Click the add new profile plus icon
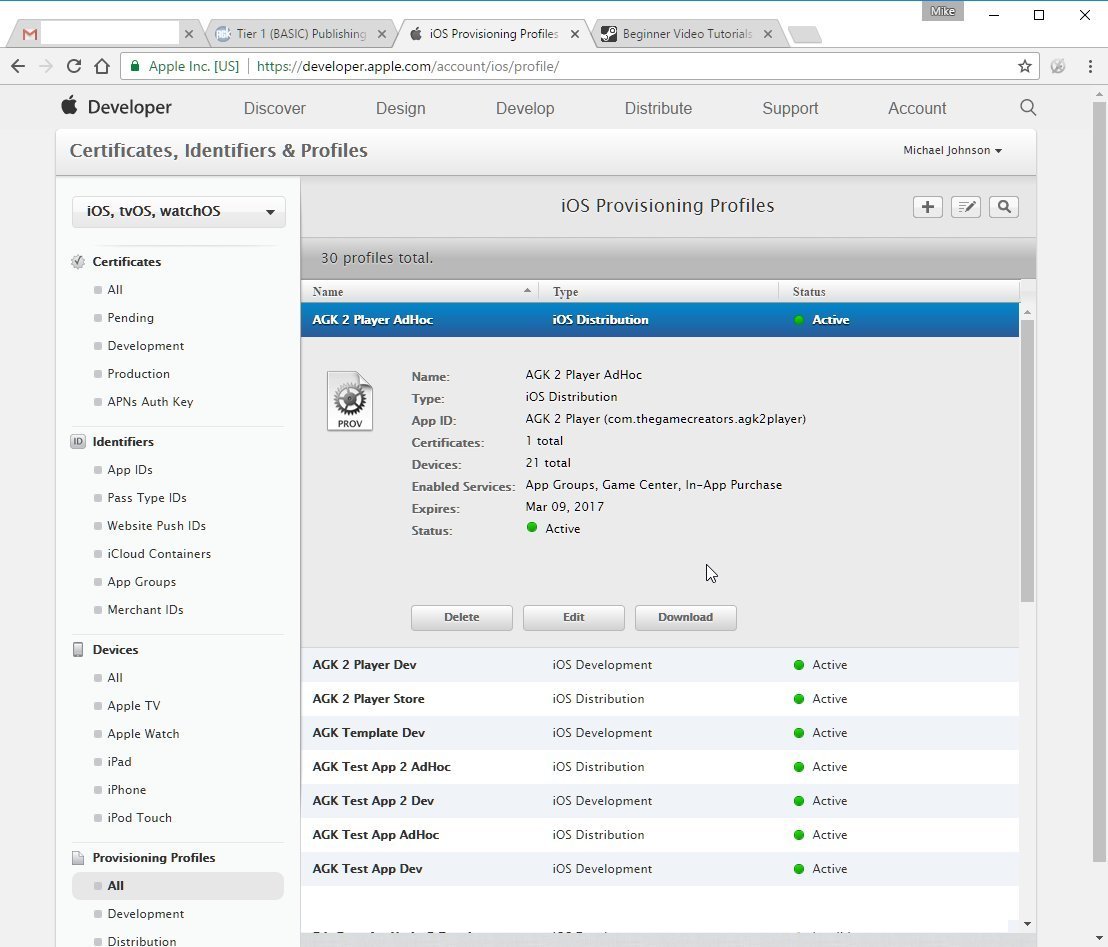The image size is (1108, 947). pos(927,207)
